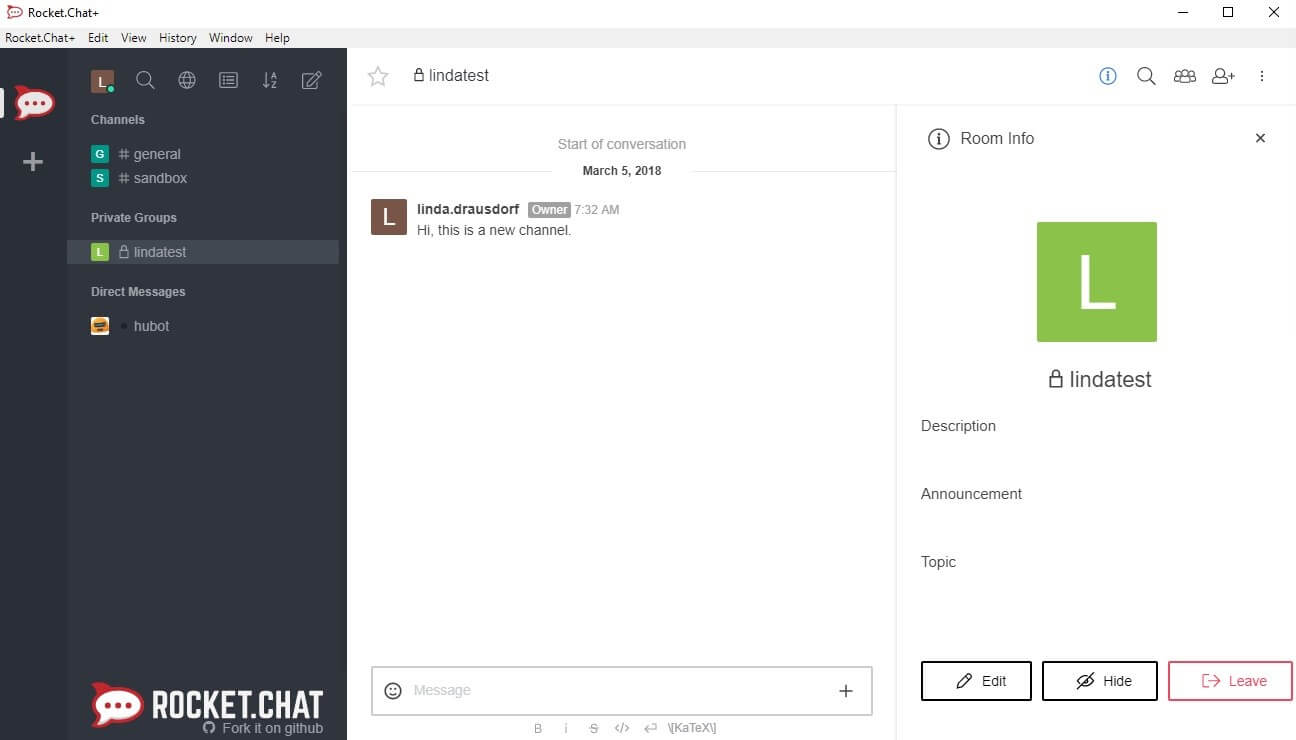This screenshot has height=740, width=1296.
Task: Open the Window menu
Action: (231, 38)
